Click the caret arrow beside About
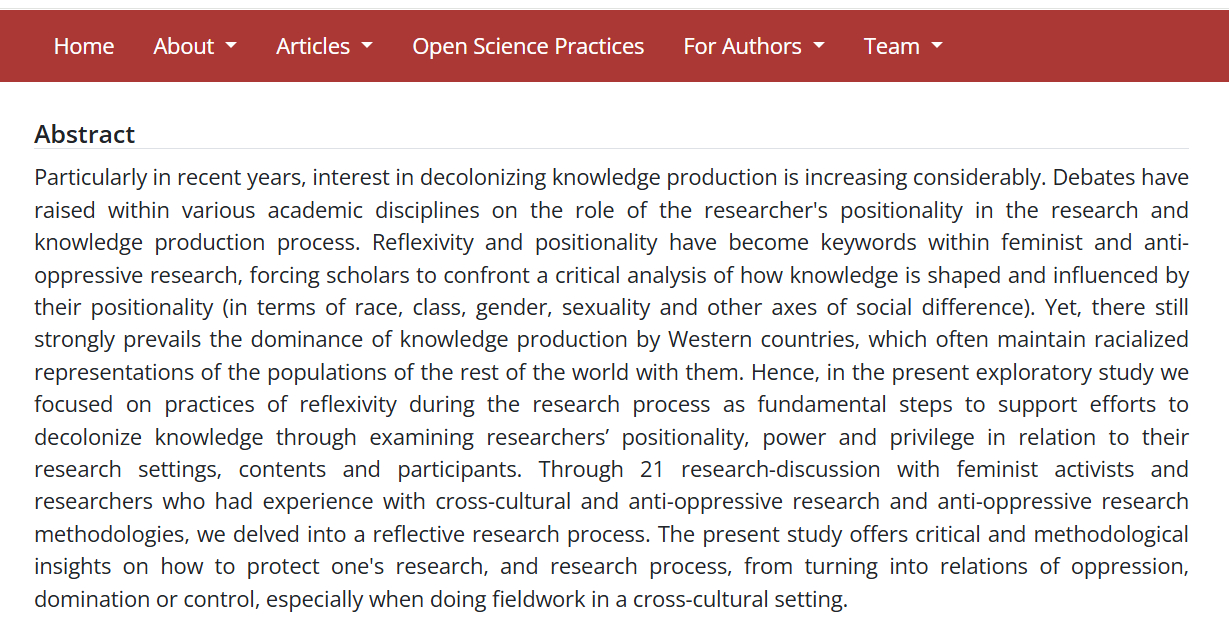 pyautogui.click(x=232, y=46)
